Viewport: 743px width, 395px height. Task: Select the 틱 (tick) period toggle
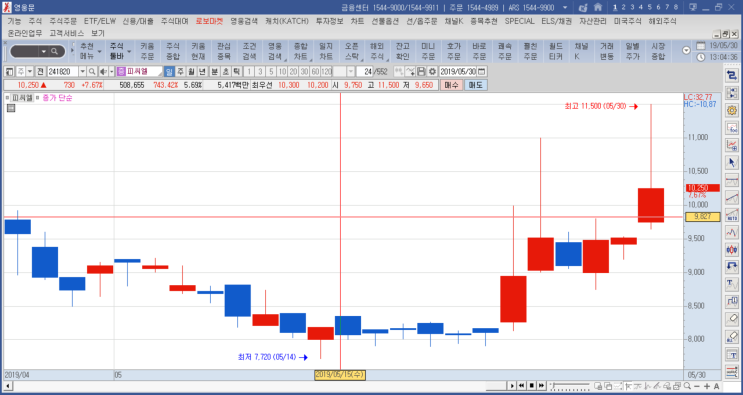(x=236, y=72)
